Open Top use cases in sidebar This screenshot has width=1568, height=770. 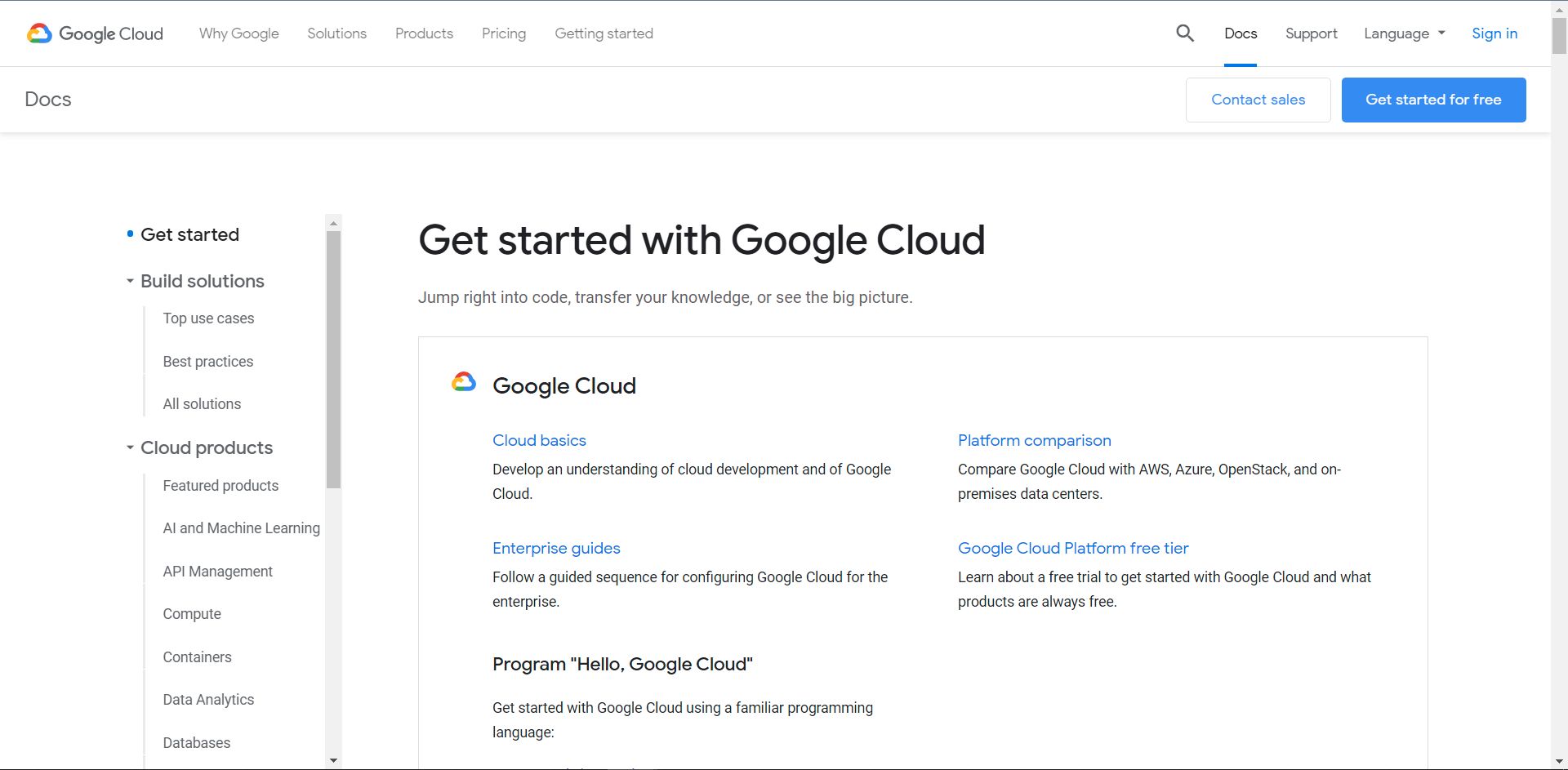point(208,318)
